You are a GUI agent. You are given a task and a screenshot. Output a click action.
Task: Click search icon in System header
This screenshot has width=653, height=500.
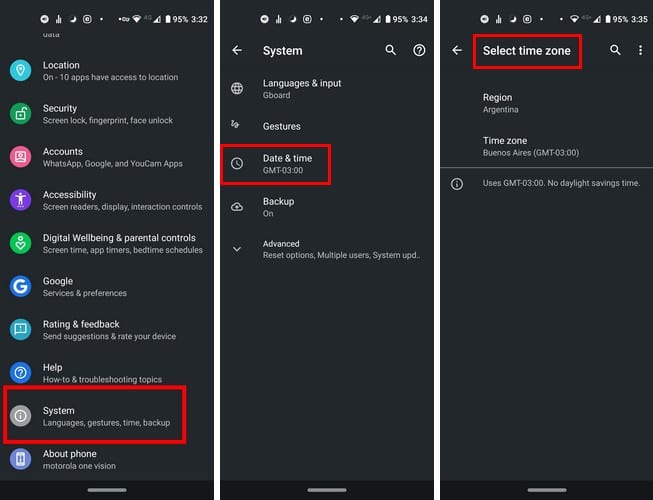pyautogui.click(x=390, y=50)
